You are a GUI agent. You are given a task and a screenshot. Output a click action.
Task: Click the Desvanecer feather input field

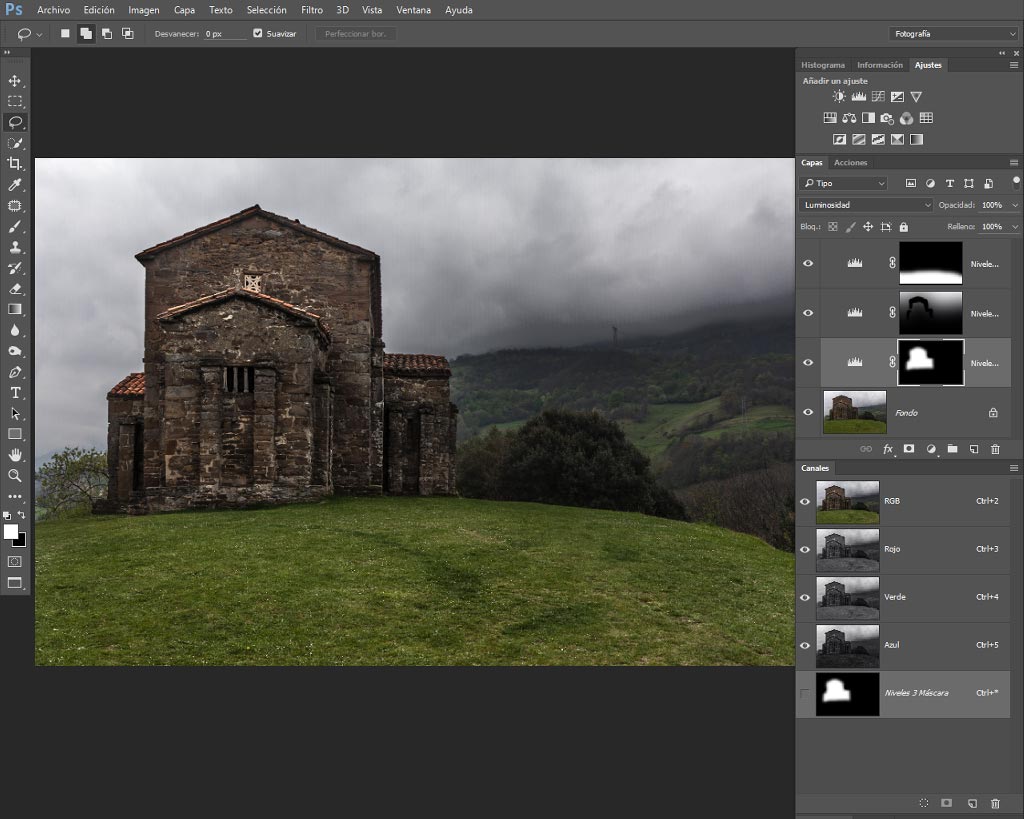225,34
